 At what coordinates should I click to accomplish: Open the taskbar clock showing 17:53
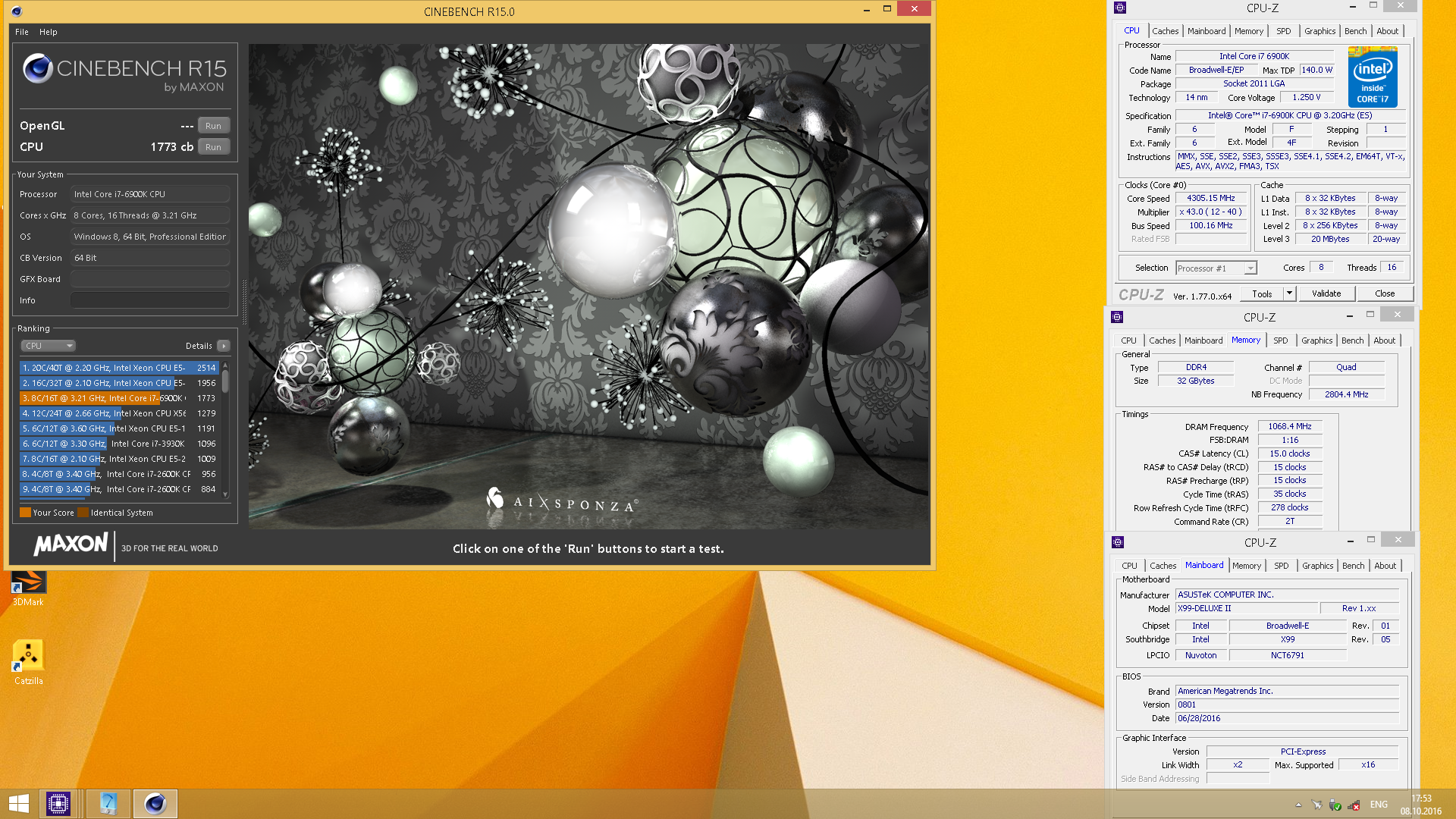click(x=1421, y=805)
